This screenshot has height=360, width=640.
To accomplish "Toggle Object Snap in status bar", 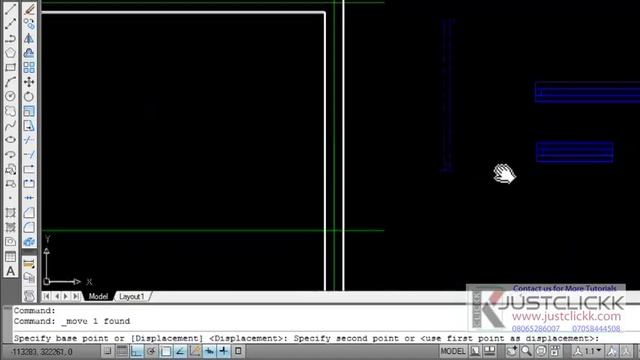I will [166, 351].
